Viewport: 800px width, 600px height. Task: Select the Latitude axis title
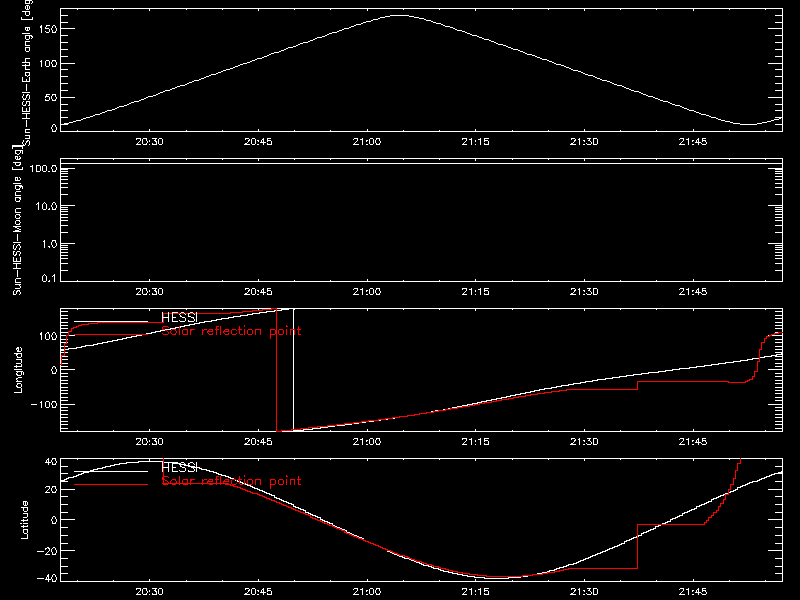pos(24,520)
